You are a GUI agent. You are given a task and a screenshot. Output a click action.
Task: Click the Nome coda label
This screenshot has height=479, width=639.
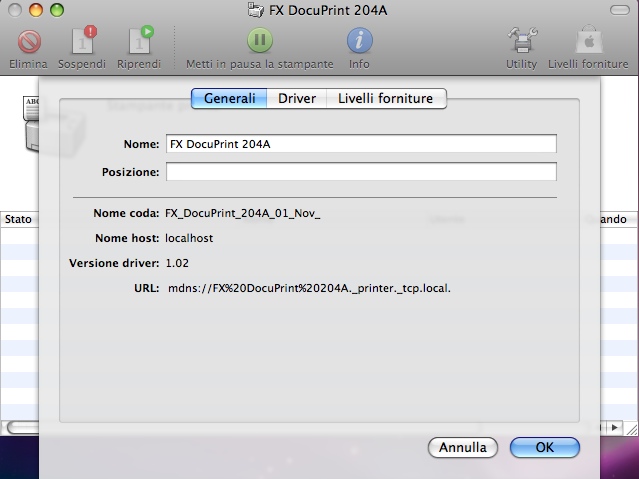point(126,213)
